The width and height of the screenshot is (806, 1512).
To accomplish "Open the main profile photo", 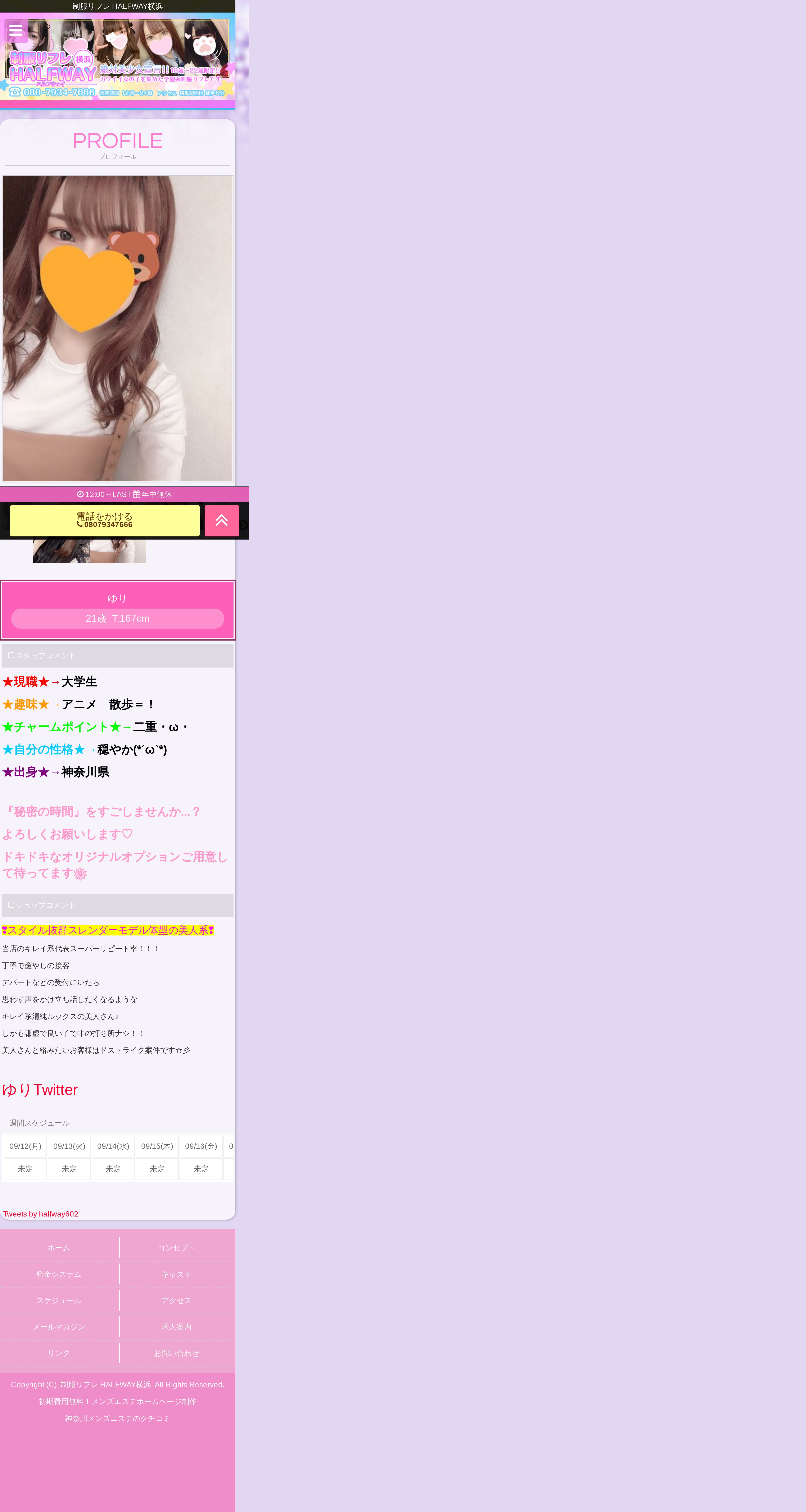I will (x=118, y=329).
